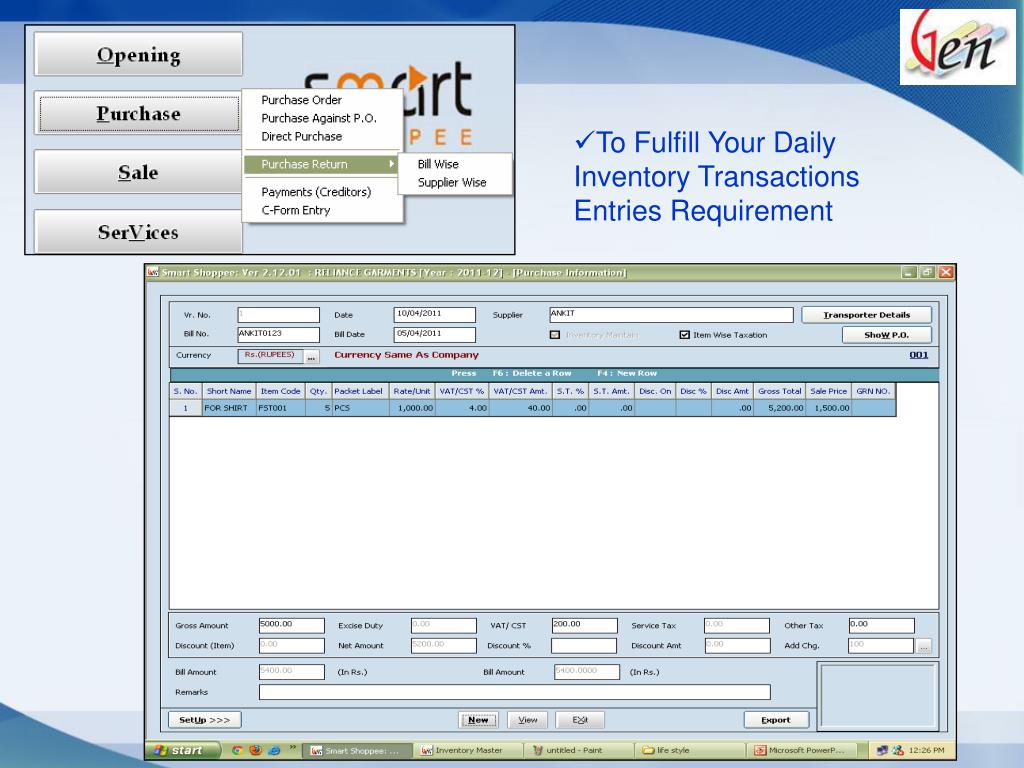Click the Rate/Unit column header
Screen dimensions: 1024x768
click(x=412, y=391)
